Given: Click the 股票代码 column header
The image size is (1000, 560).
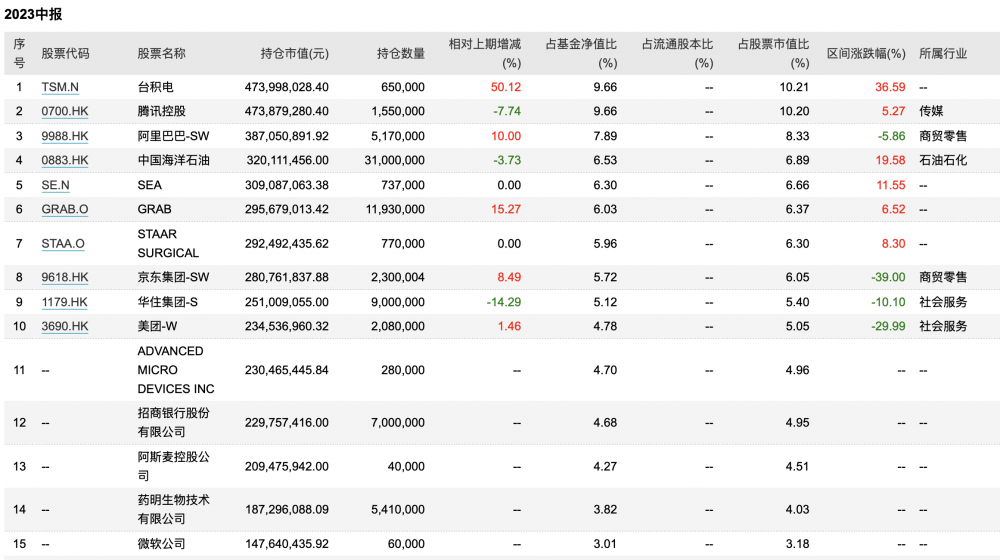Looking at the screenshot, I should (x=66, y=54).
